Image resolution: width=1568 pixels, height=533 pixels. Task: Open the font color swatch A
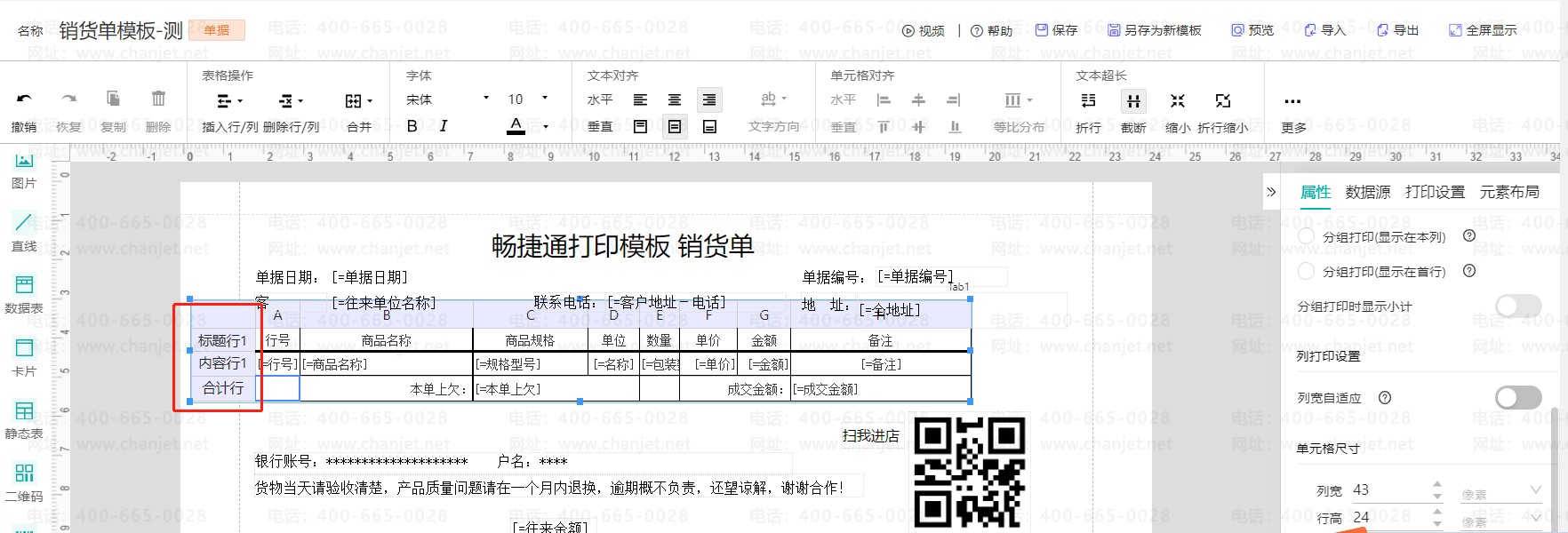(516, 126)
